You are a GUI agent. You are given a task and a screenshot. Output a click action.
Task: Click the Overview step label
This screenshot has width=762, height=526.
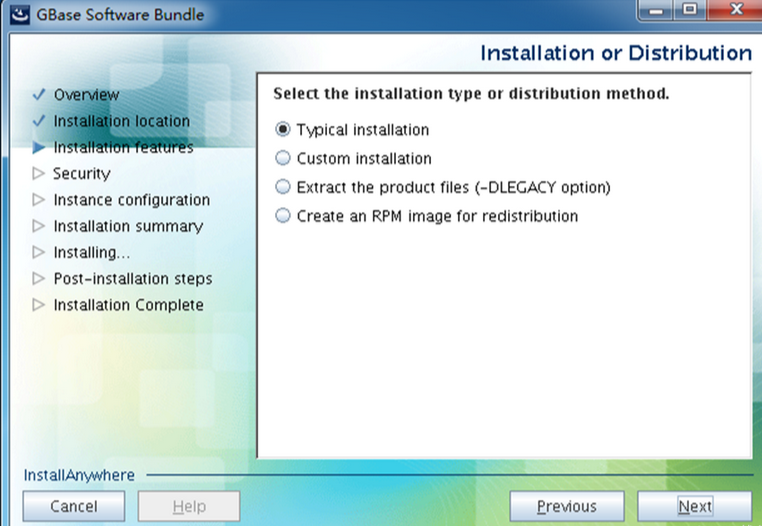[86, 94]
